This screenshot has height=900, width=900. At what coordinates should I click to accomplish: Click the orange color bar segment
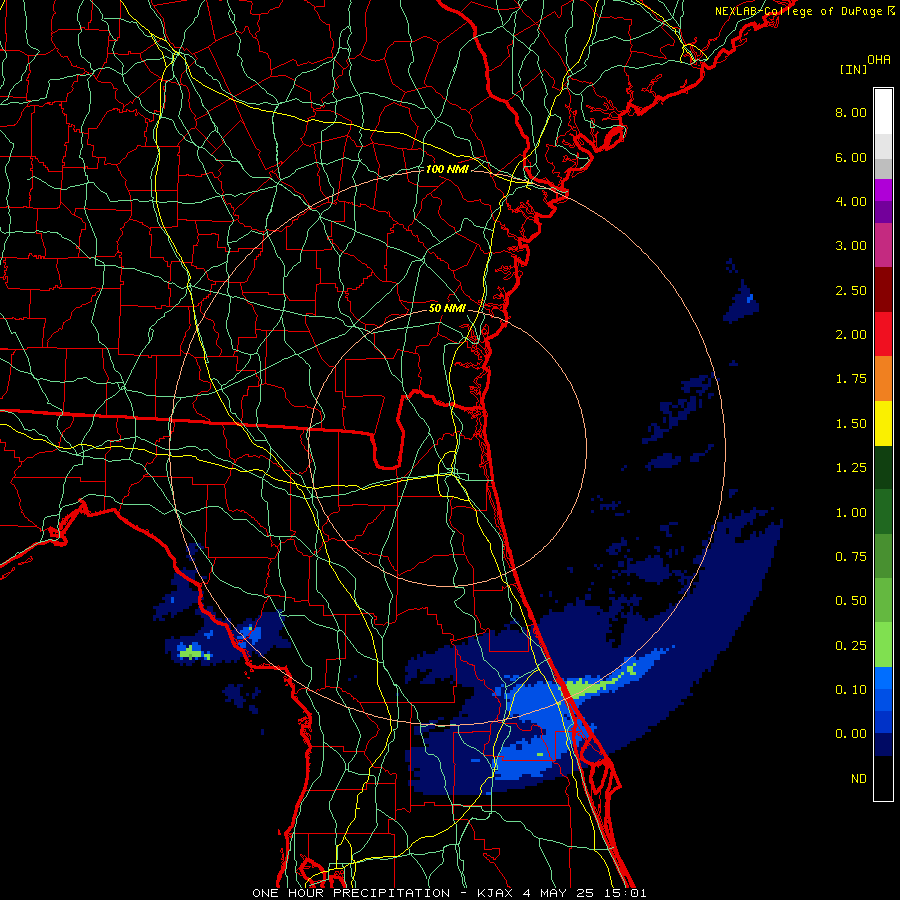[x=883, y=379]
